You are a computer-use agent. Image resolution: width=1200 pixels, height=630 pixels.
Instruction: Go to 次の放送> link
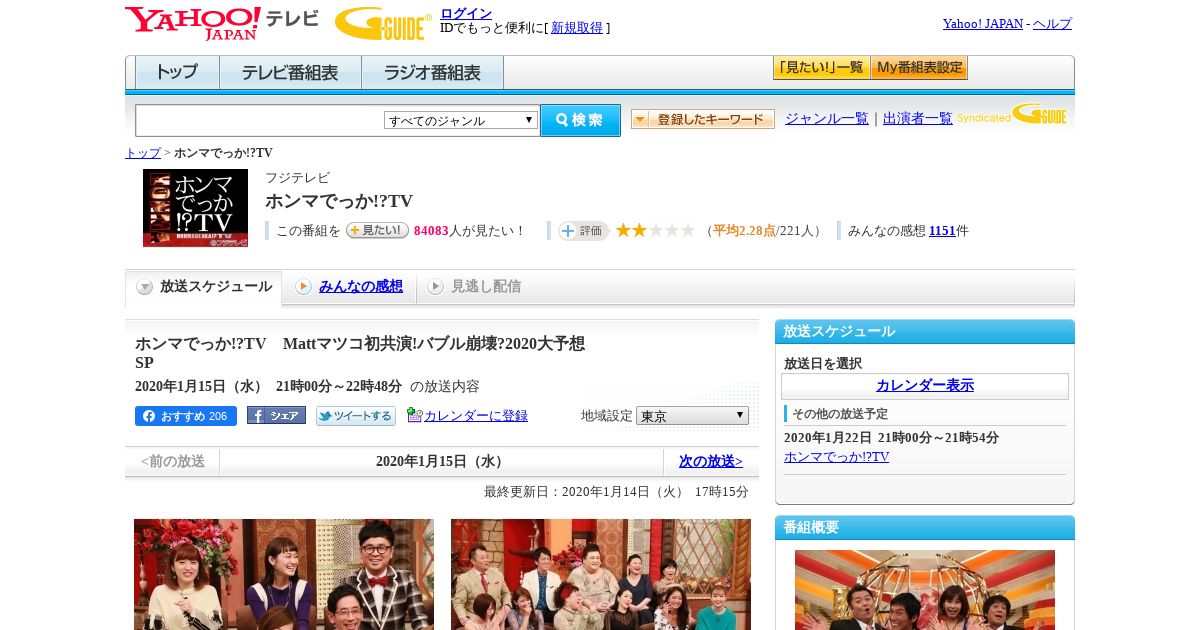711,461
